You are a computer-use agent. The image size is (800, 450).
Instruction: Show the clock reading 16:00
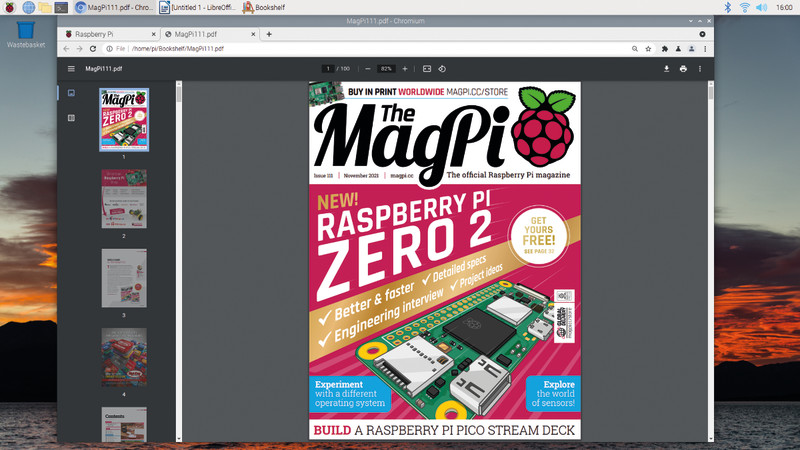pos(784,7)
